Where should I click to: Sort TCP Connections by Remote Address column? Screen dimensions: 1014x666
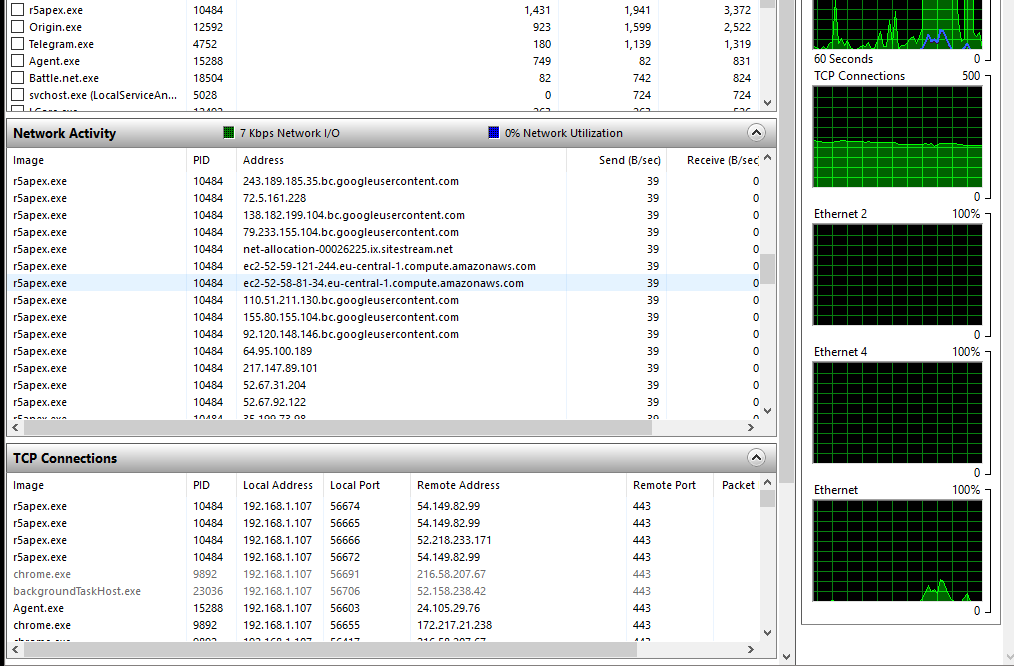[x=458, y=485]
